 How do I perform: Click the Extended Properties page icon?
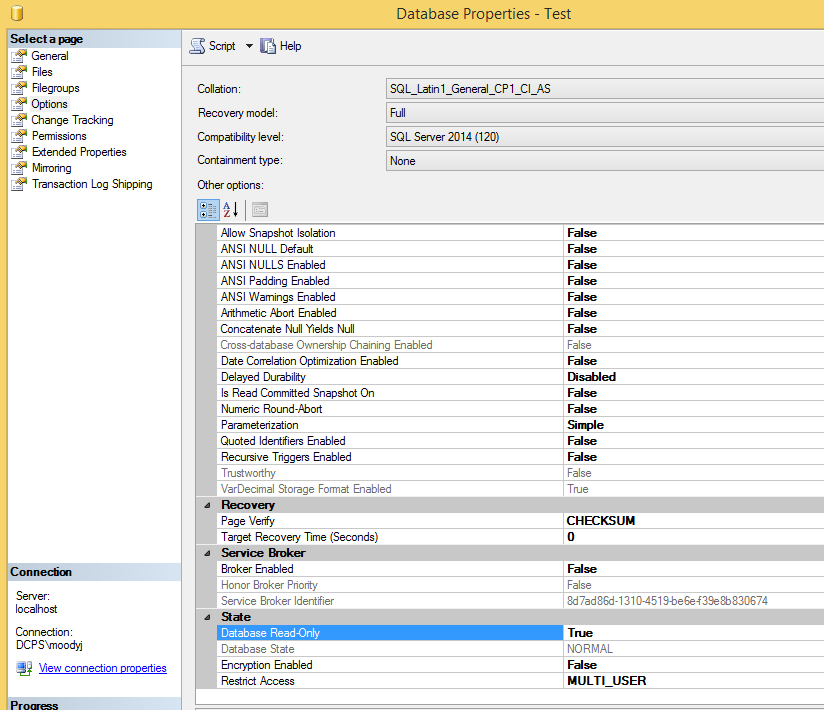18,151
